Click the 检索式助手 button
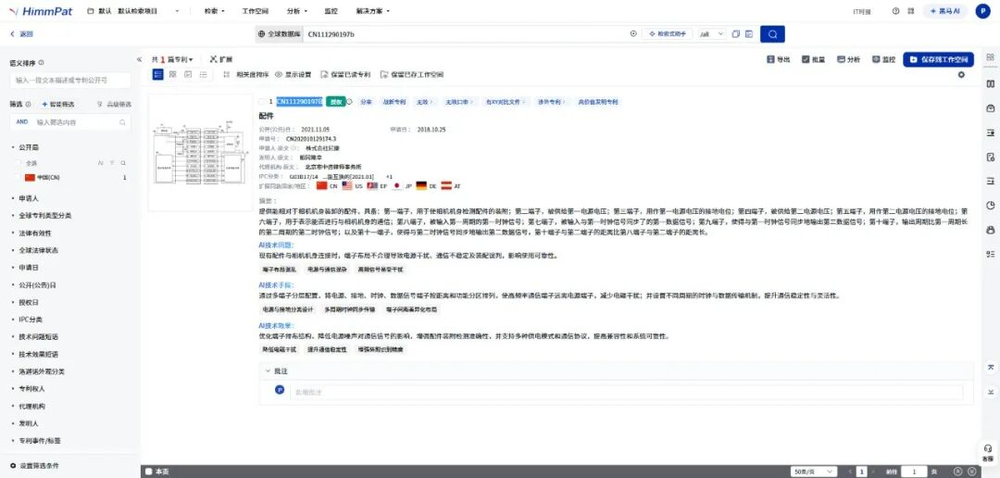Screen dimensions: 1000x478 pos(667,34)
